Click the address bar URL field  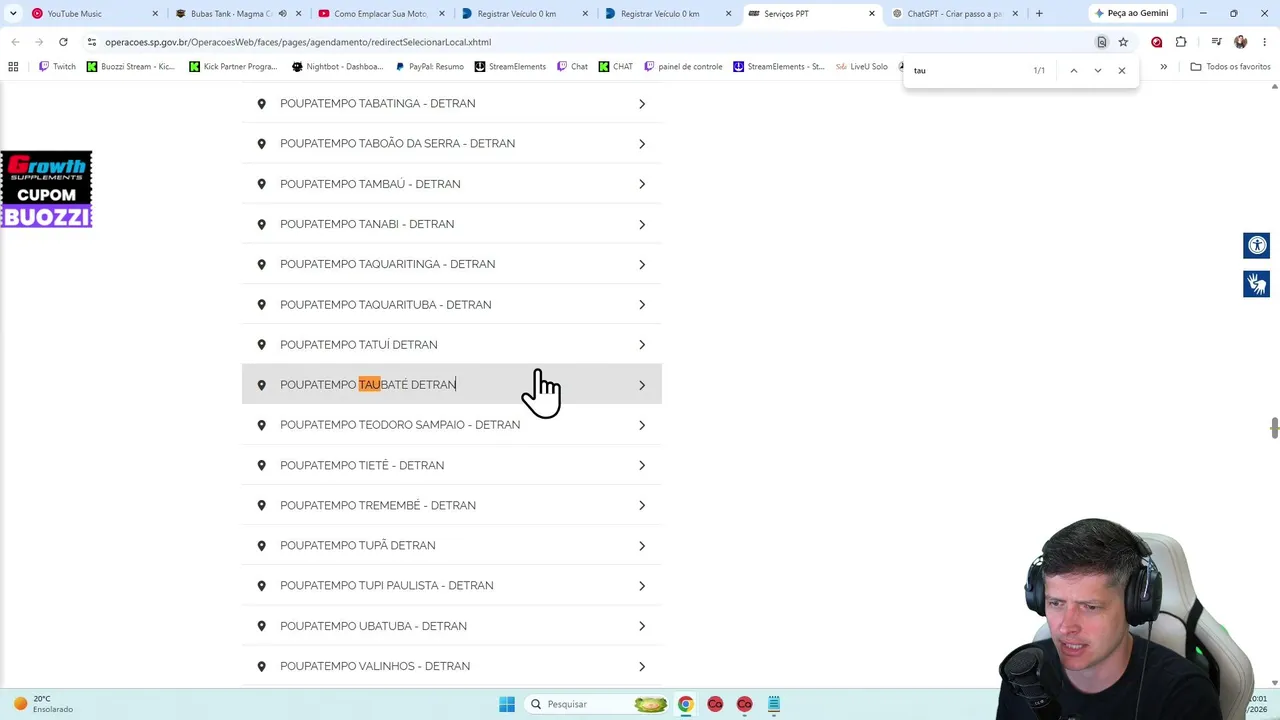(590, 42)
